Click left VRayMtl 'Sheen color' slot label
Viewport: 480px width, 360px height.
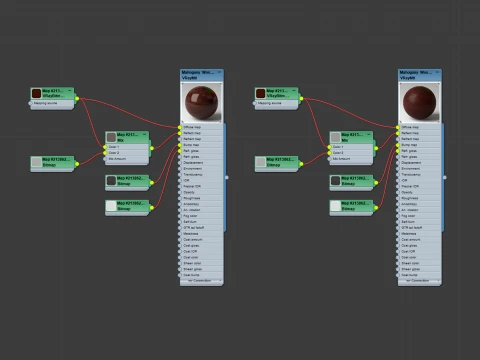[192, 263]
